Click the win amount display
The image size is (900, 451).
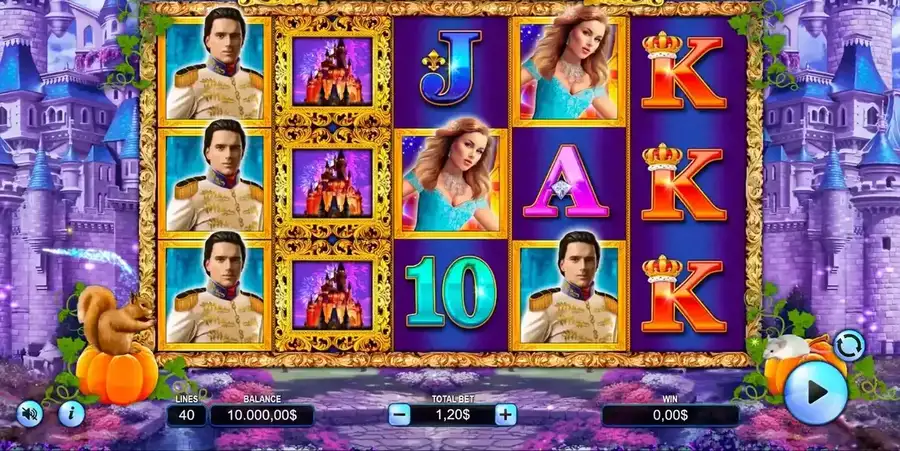coord(670,415)
